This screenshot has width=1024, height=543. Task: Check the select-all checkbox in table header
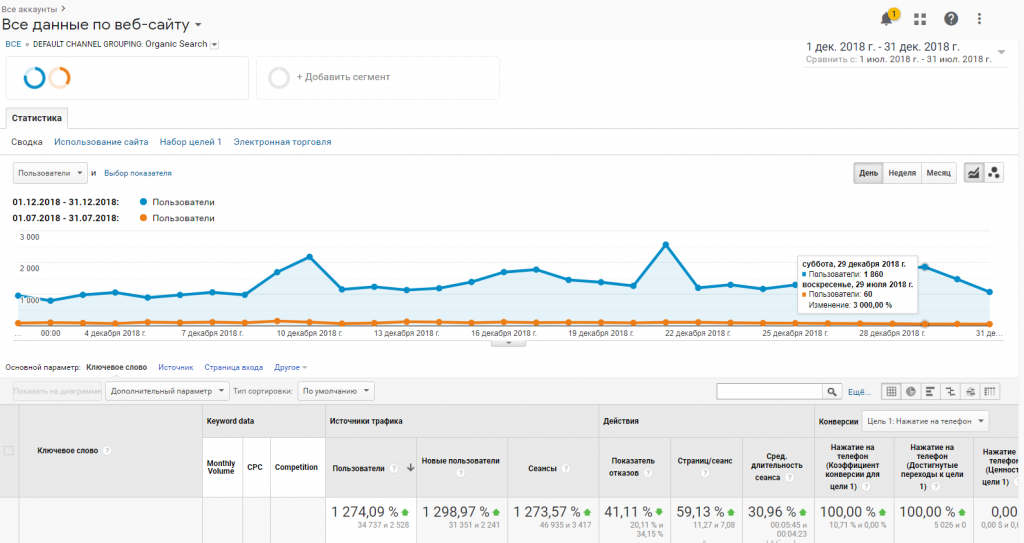coord(9,451)
